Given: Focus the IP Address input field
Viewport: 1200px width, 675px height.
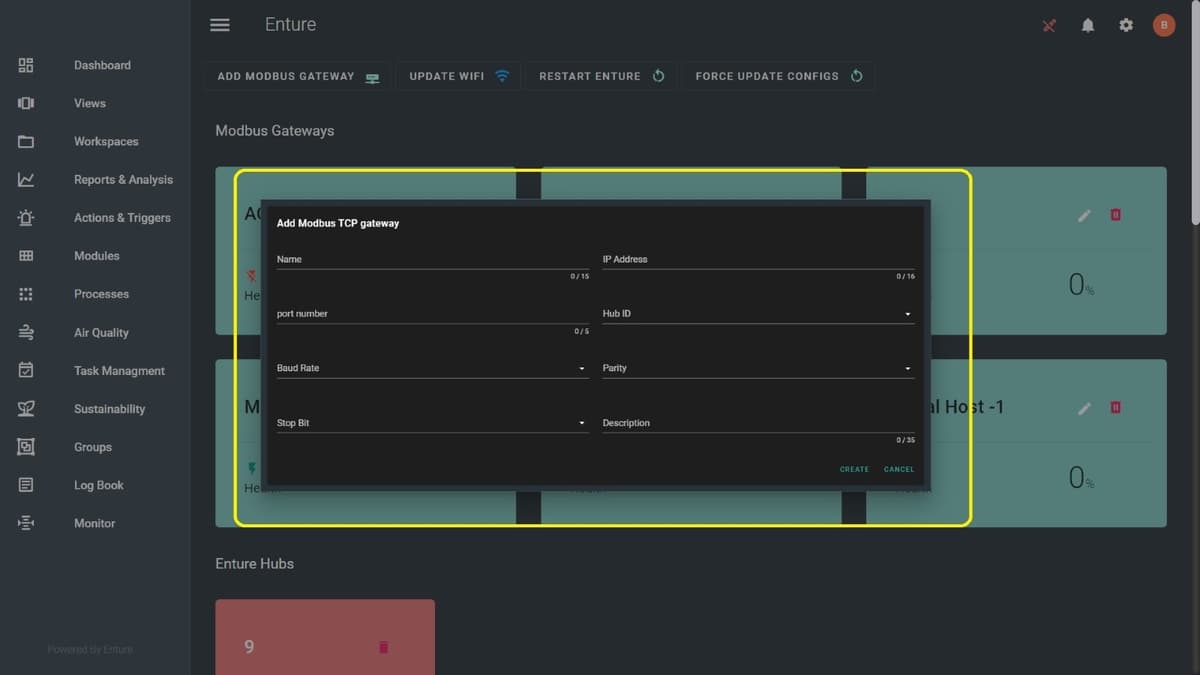Looking at the screenshot, I should coord(757,260).
